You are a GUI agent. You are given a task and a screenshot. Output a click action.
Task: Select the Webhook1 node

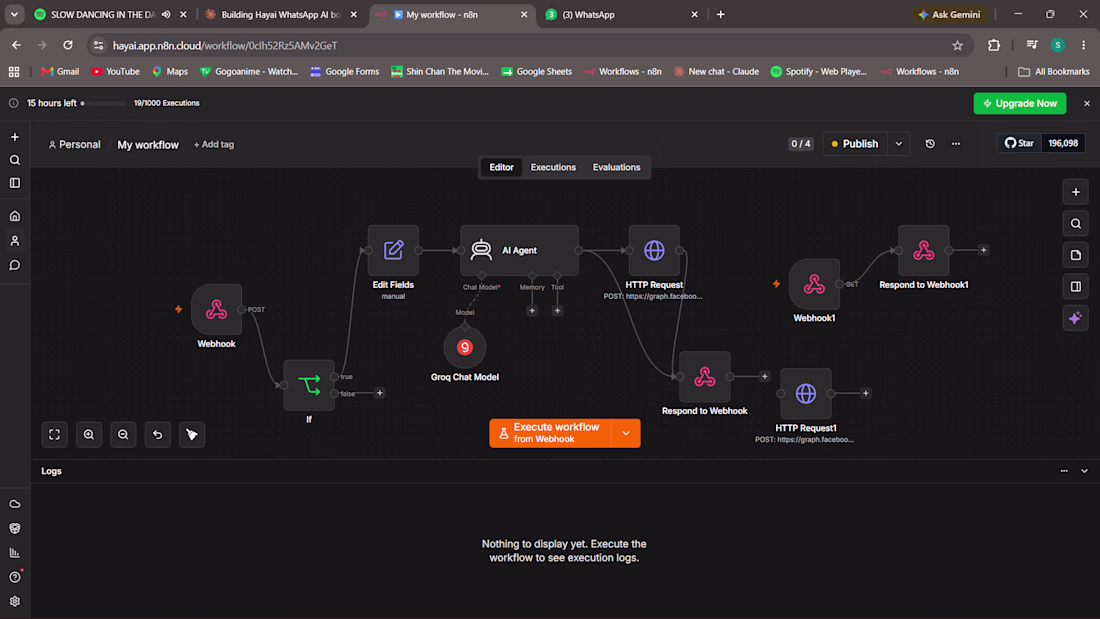coord(814,284)
